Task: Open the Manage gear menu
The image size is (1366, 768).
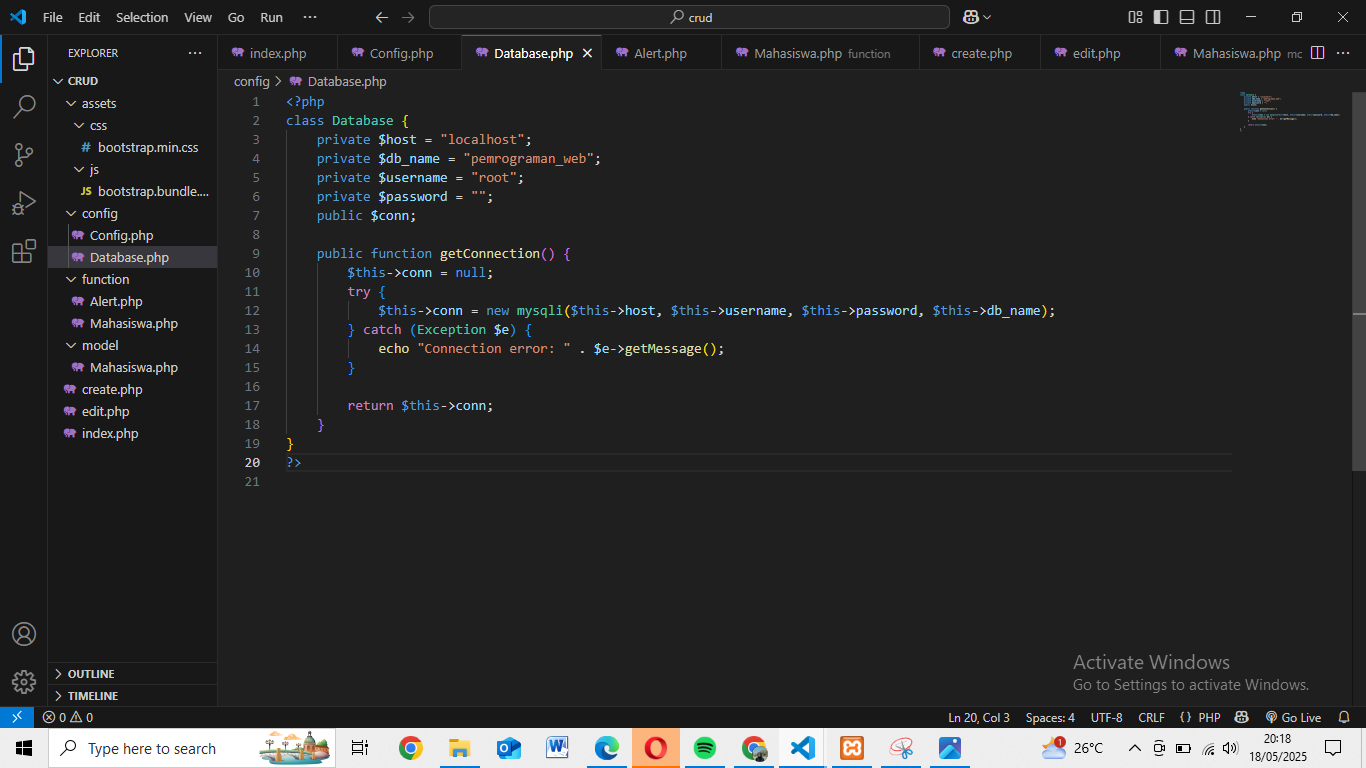Action: (24, 682)
